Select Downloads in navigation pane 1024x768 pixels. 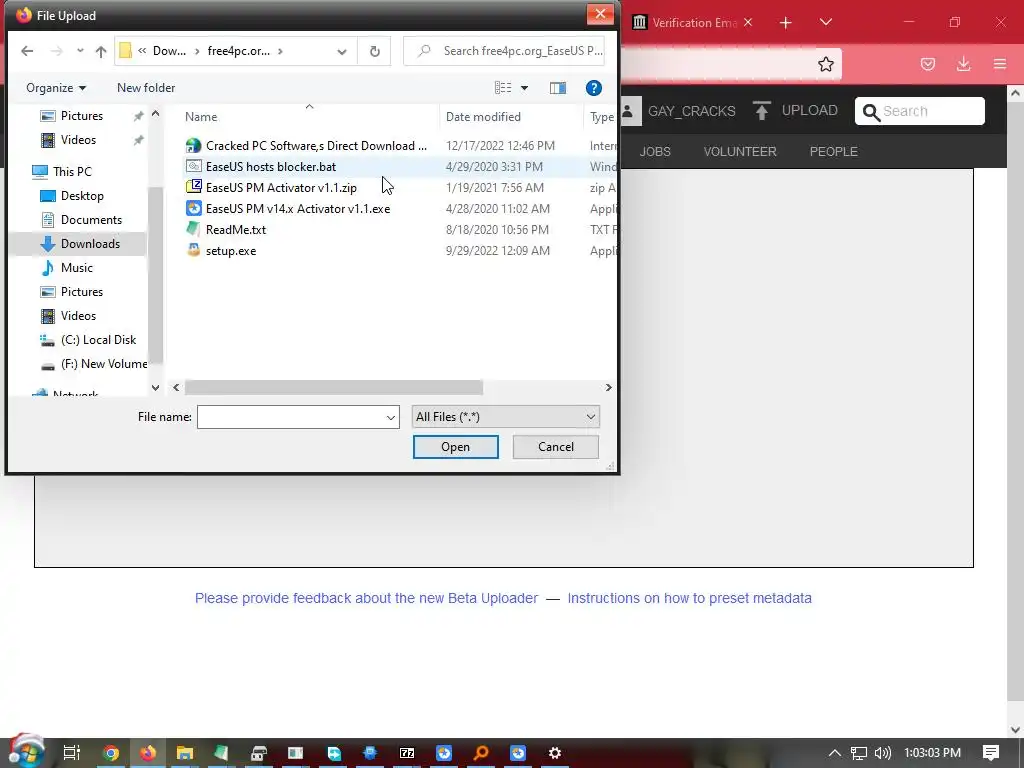pos(80,244)
